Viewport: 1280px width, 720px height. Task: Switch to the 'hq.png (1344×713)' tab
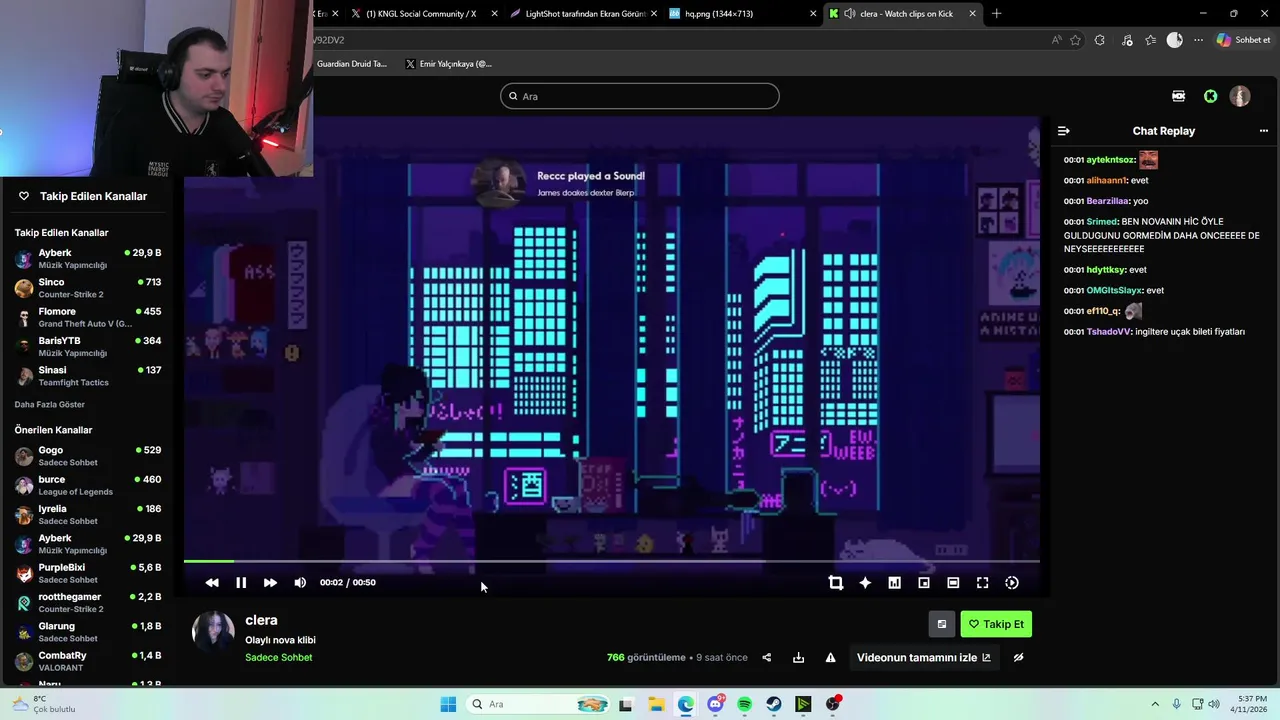pyautogui.click(x=743, y=14)
